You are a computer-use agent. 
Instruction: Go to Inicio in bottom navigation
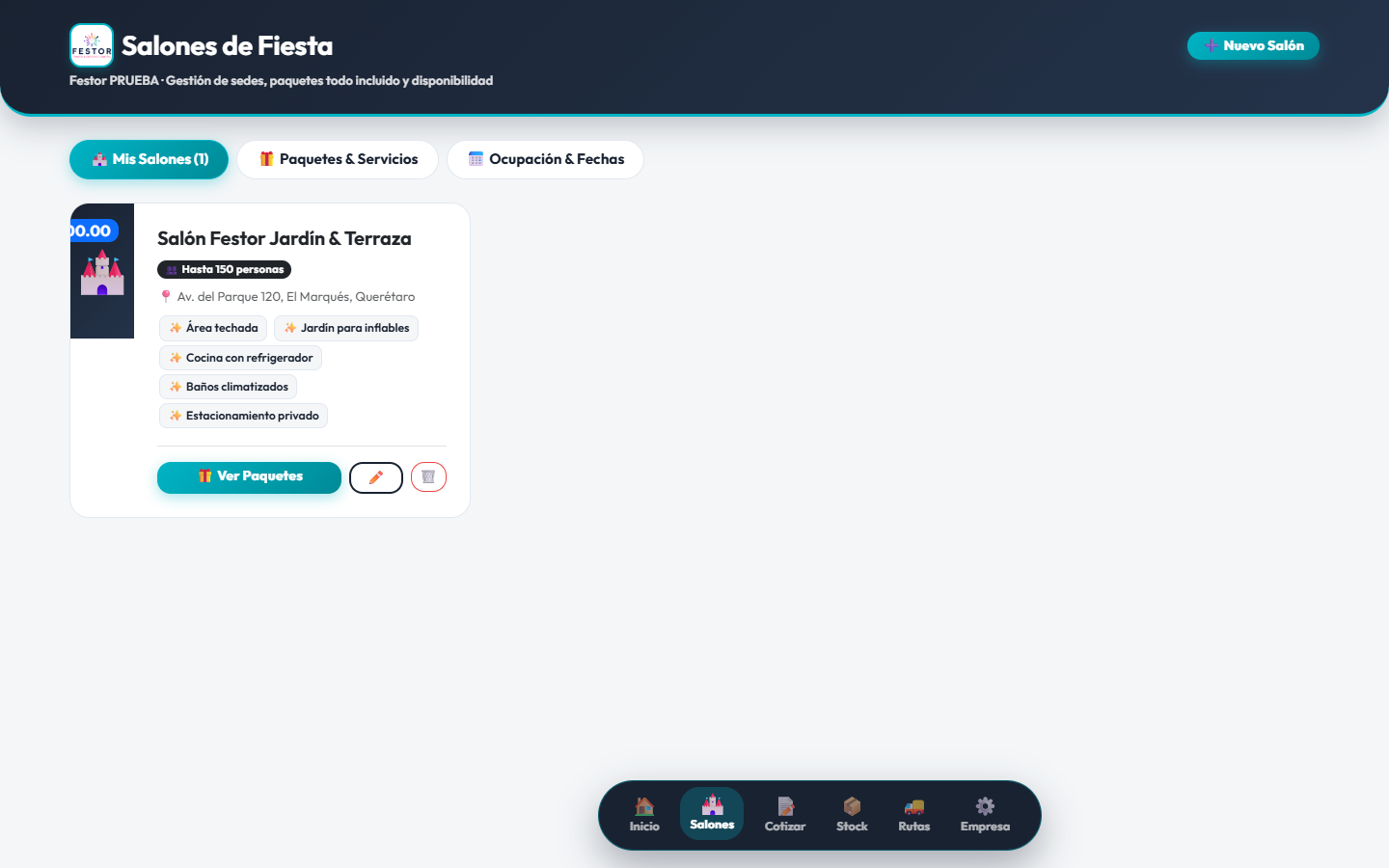(x=644, y=814)
